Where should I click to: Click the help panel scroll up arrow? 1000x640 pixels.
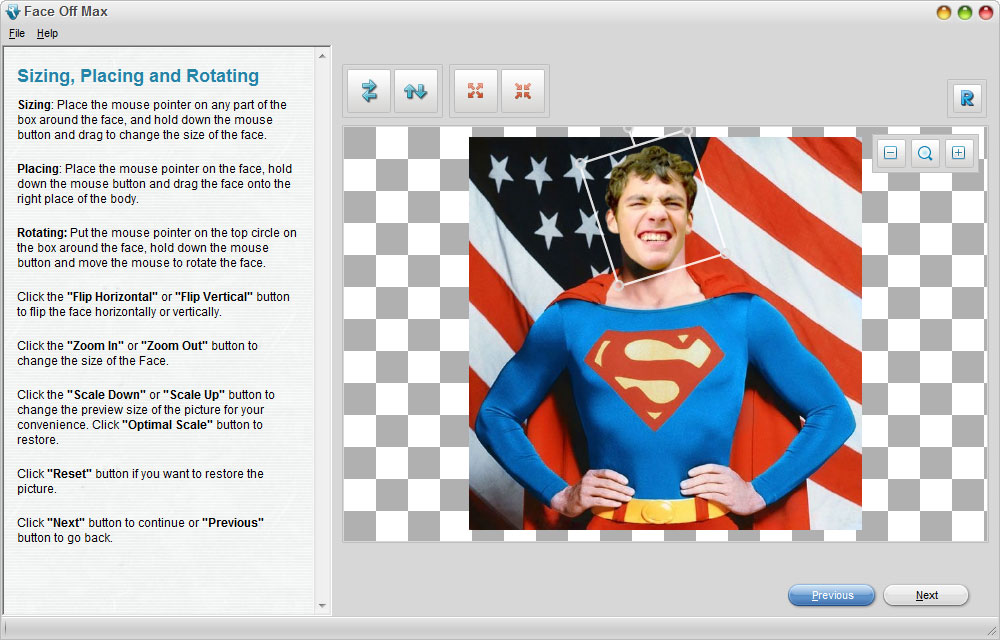tap(322, 56)
